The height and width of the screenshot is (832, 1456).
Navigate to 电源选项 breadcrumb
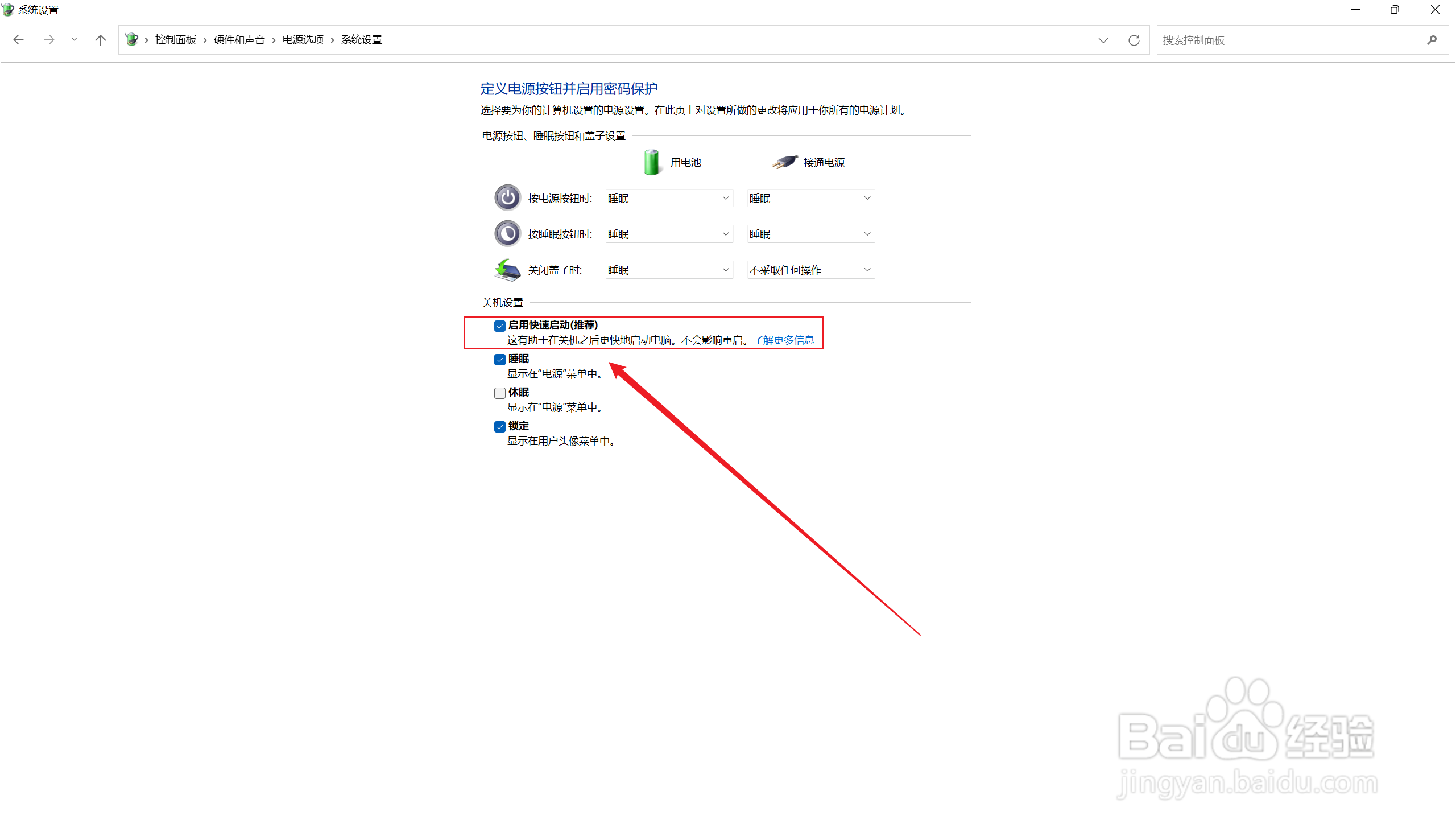303,39
